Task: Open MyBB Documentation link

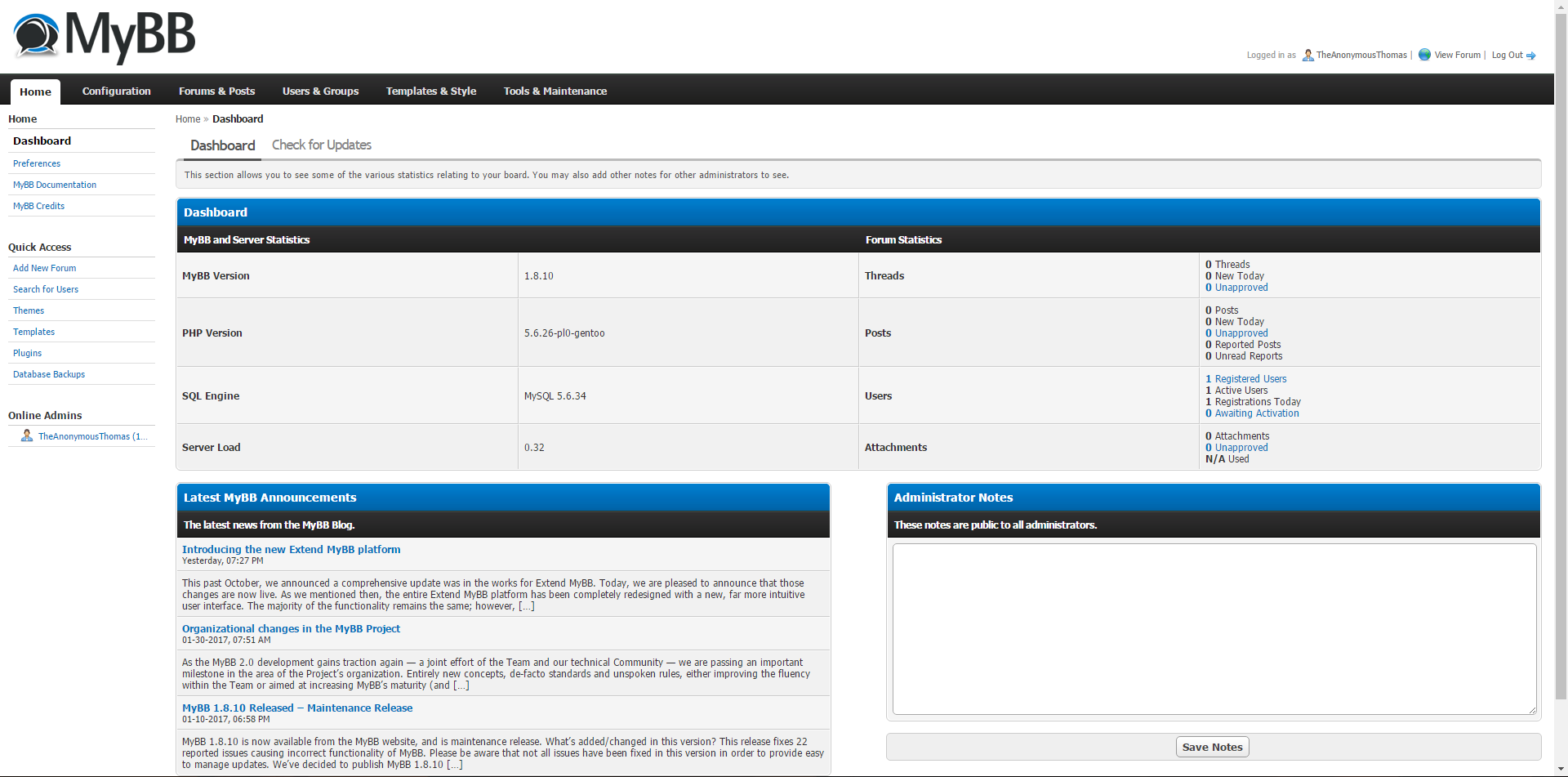Action: [55, 185]
